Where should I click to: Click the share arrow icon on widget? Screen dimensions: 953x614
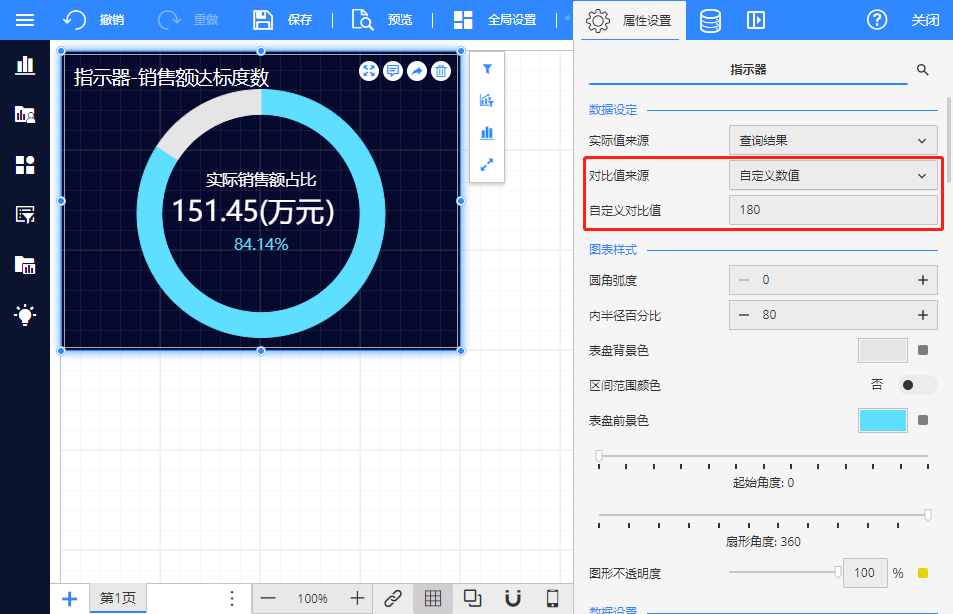[417, 71]
